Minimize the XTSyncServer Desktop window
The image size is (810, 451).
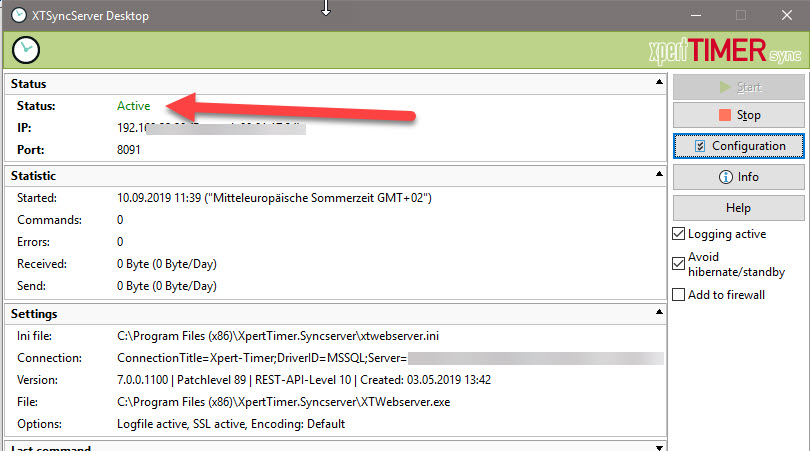pos(696,15)
